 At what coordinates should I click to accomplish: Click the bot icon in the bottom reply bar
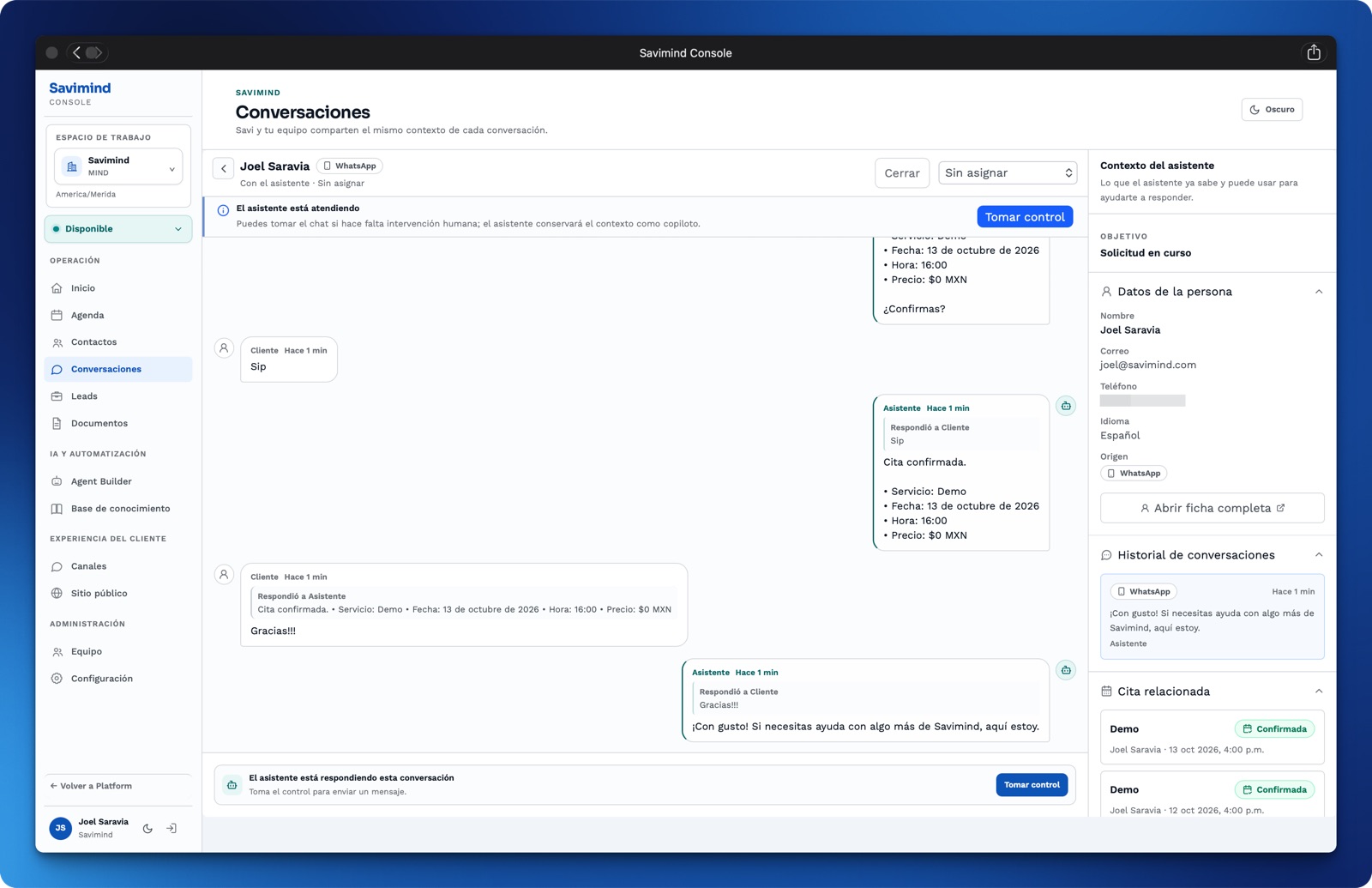pos(232,785)
